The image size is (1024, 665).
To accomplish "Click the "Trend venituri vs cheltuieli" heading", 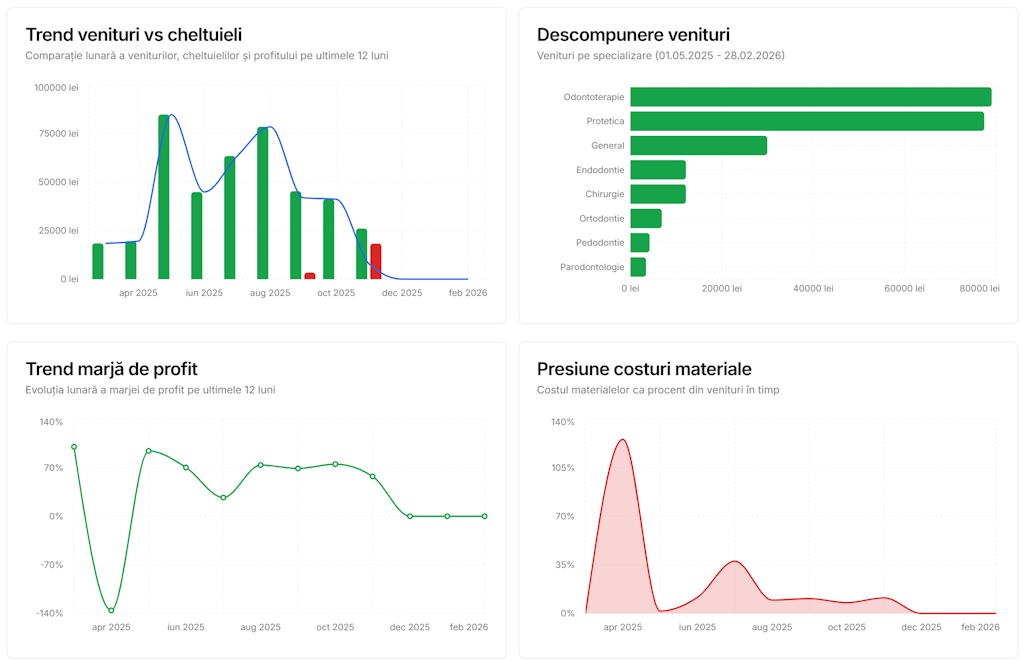I will [133, 35].
